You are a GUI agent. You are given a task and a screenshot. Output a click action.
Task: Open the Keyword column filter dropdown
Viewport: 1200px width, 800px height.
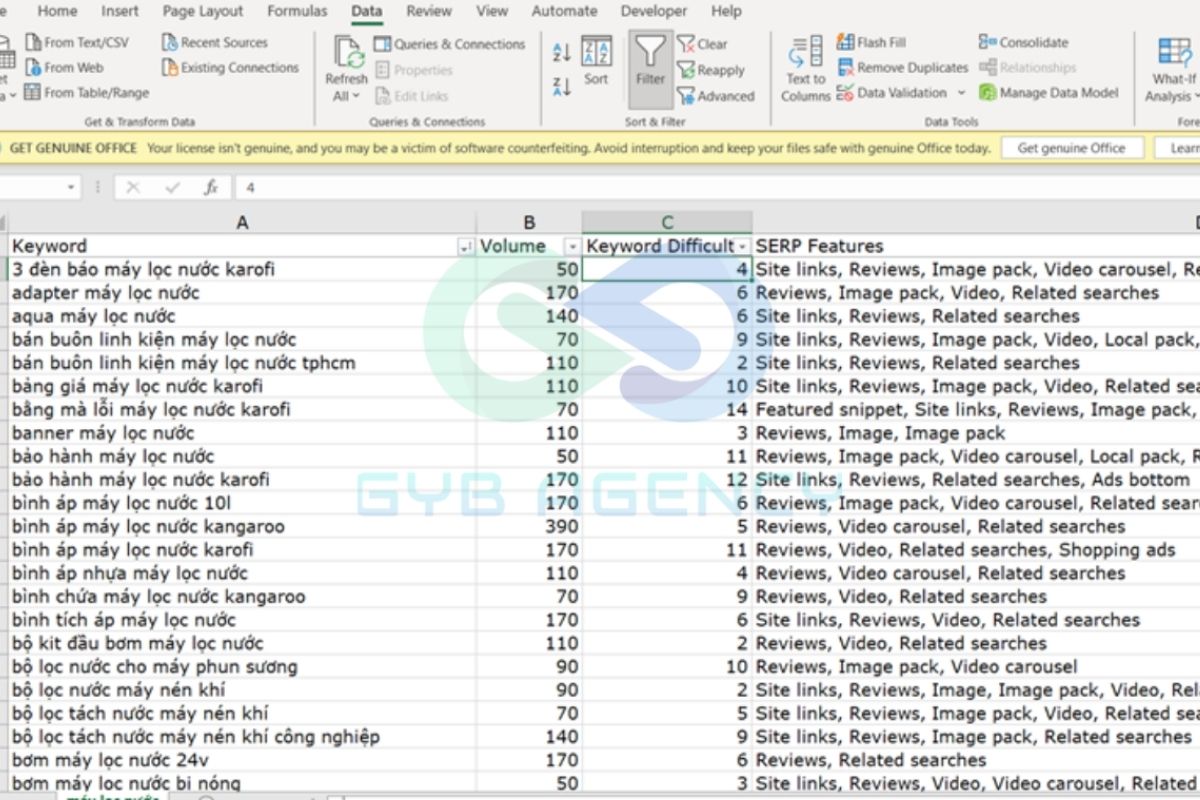tap(465, 246)
